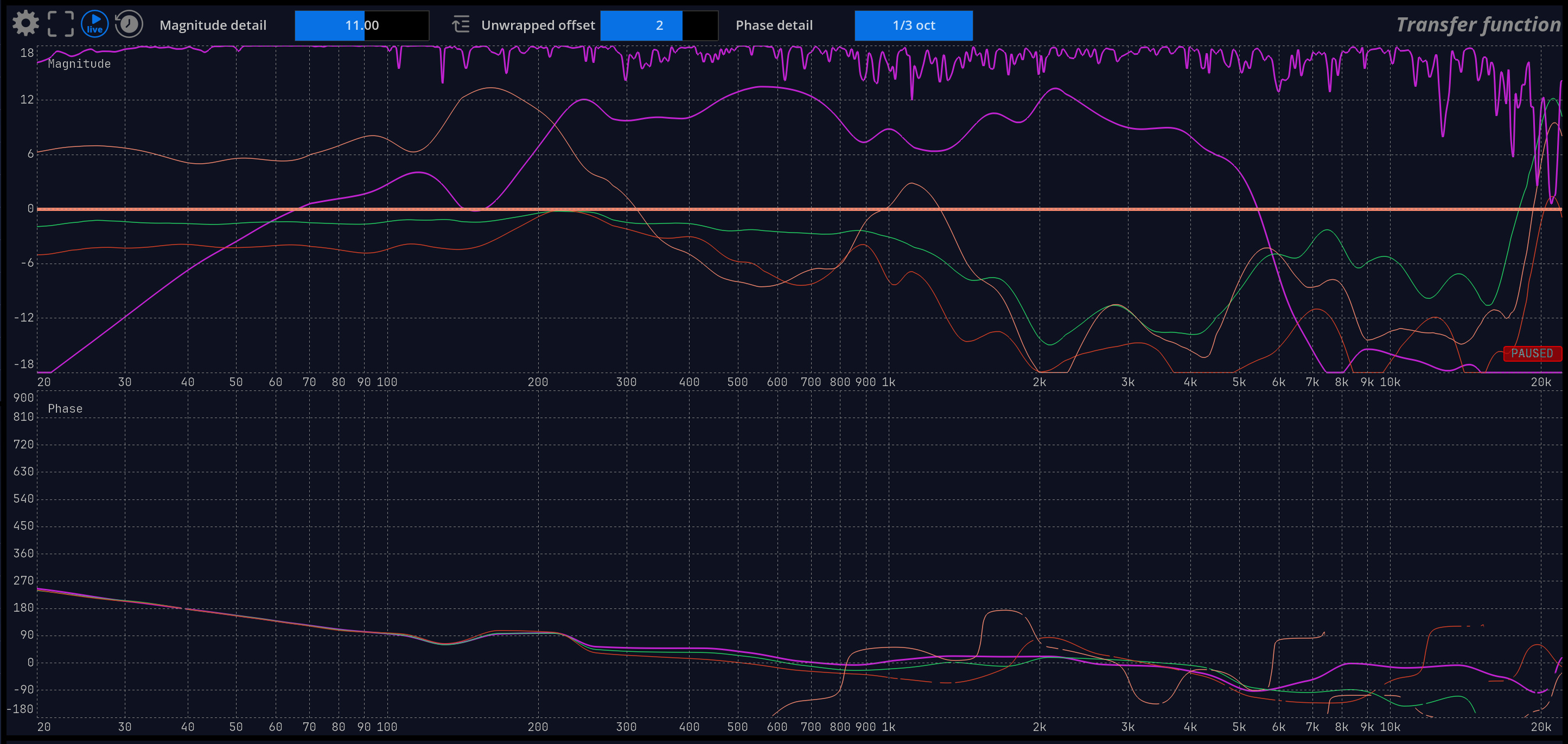Open the measurement history clock icon

coord(129,24)
